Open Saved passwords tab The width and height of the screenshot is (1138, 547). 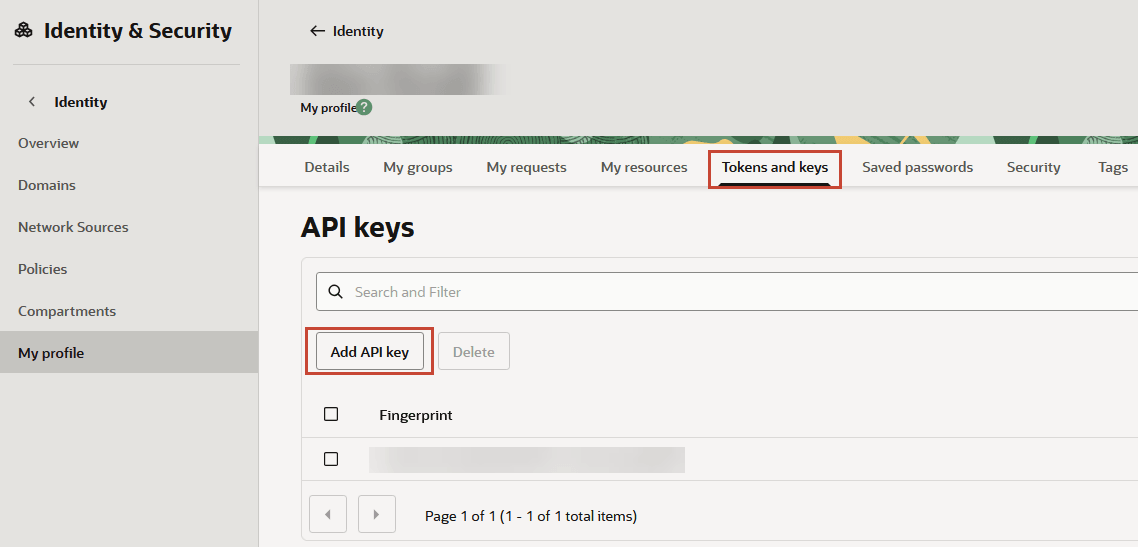point(917,168)
